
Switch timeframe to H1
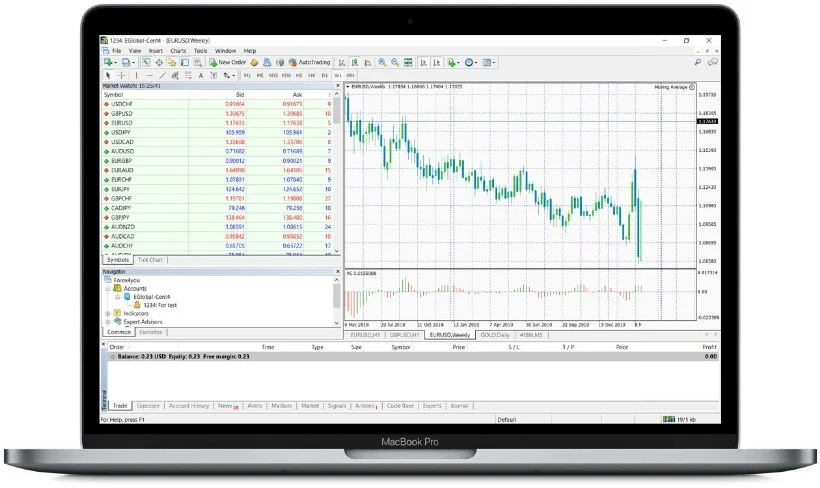[x=299, y=75]
